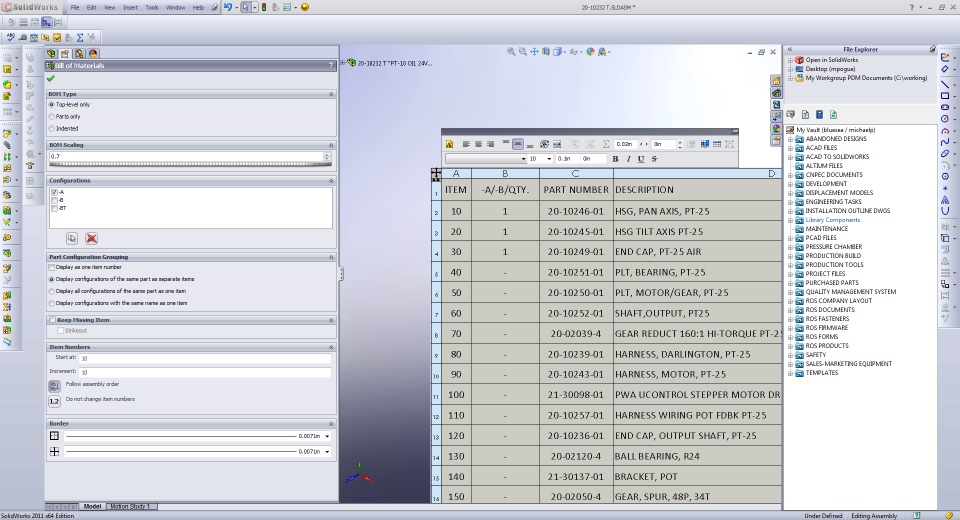The image size is (960, 520).
Task: Click the TEMPLATES folder in vault
Action: point(822,373)
